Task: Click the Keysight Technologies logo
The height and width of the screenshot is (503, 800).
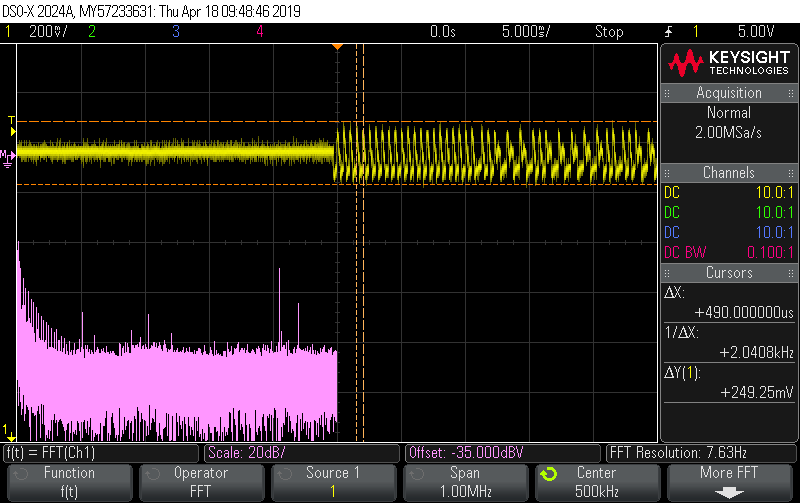Action: [729, 63]
